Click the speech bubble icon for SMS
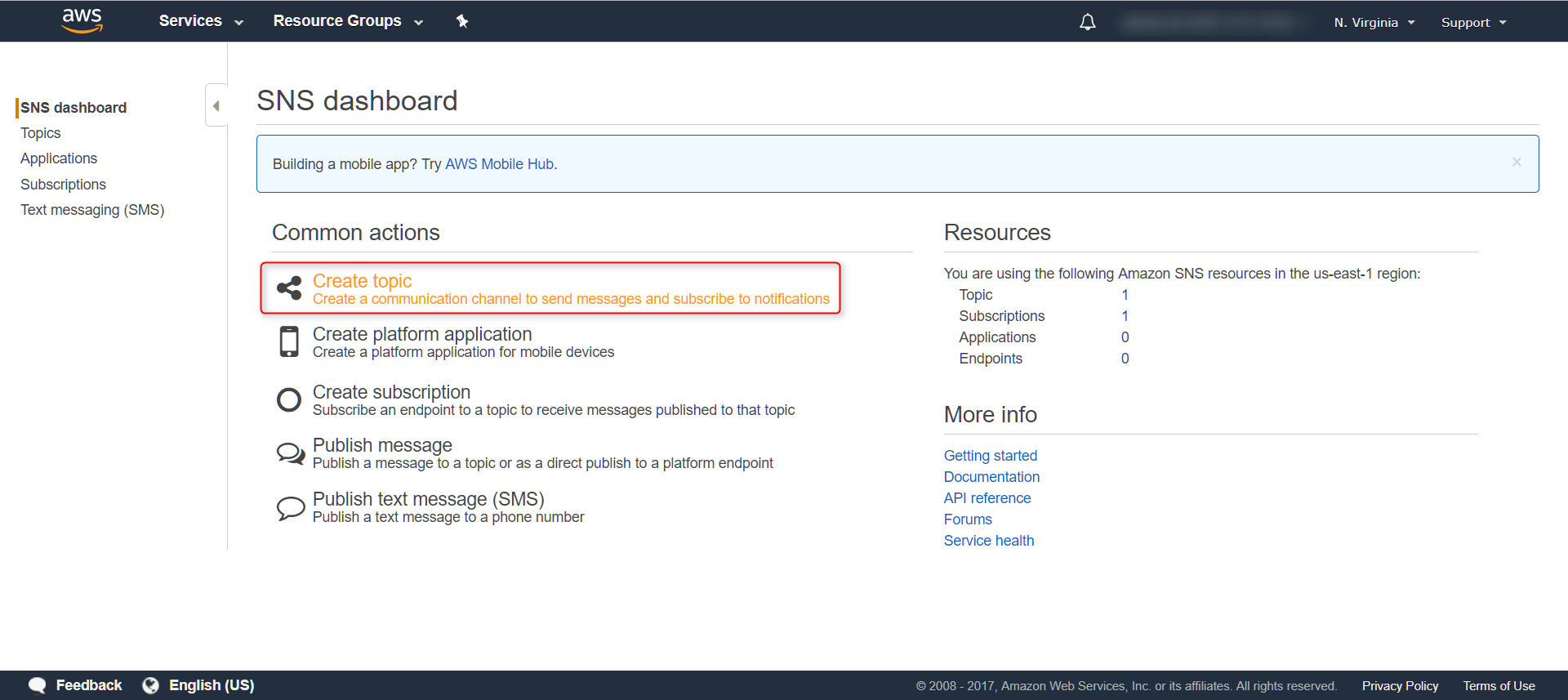The image size is (1568, 700). click(291, 508)
